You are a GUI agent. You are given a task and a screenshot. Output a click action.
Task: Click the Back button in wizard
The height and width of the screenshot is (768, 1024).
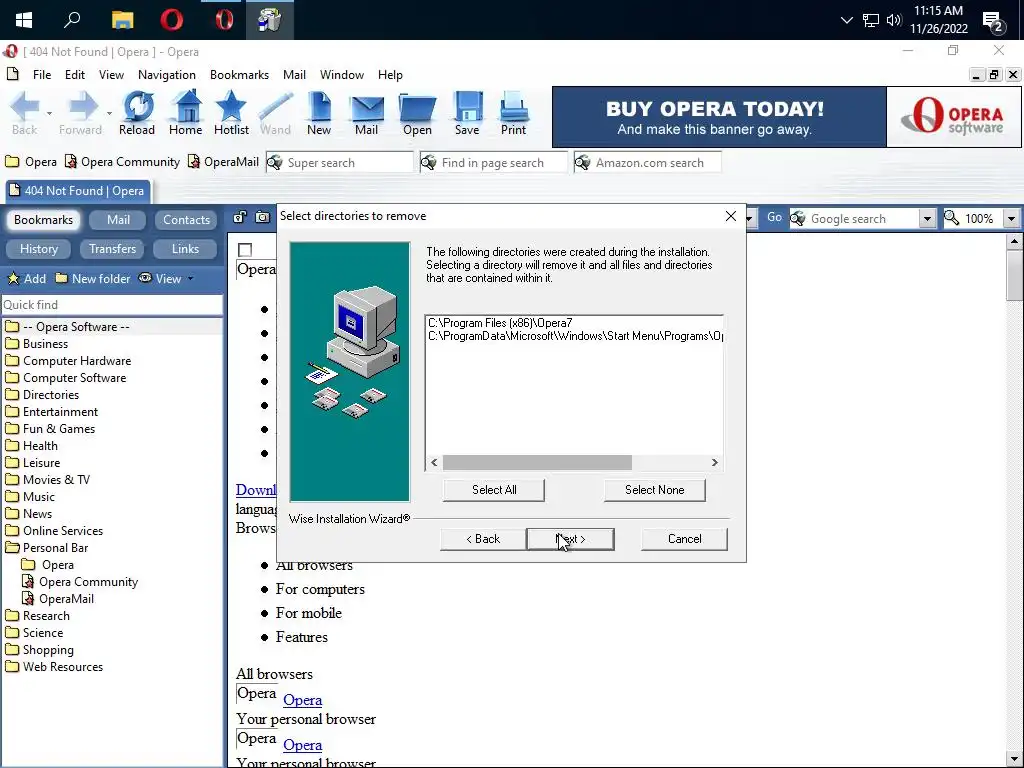click(x=483, y=539)
